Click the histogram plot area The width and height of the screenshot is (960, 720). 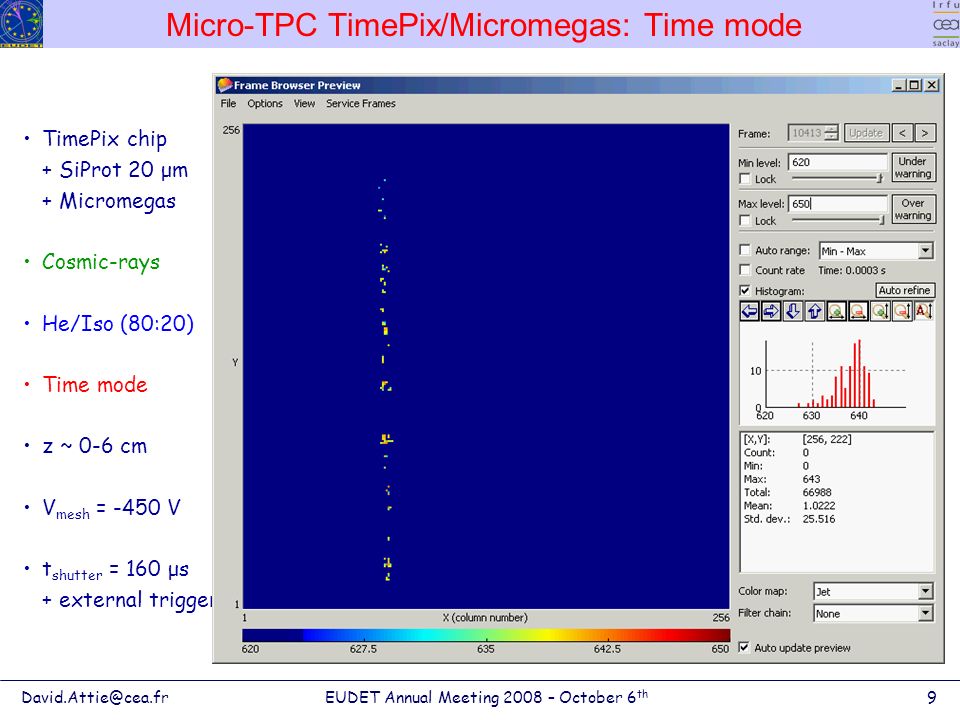point(836,375)
